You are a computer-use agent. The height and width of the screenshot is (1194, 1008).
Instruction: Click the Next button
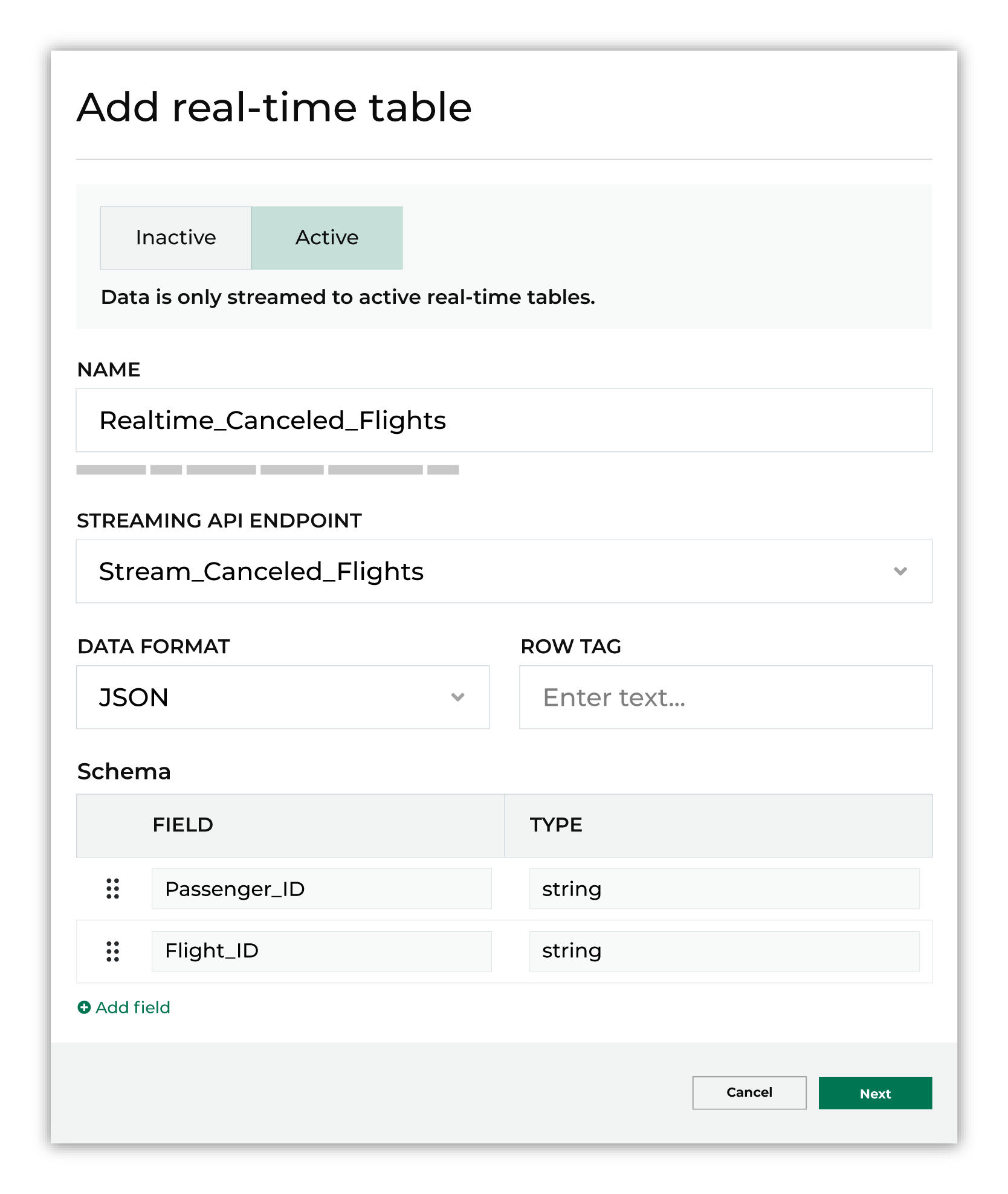pos(876,1093)
